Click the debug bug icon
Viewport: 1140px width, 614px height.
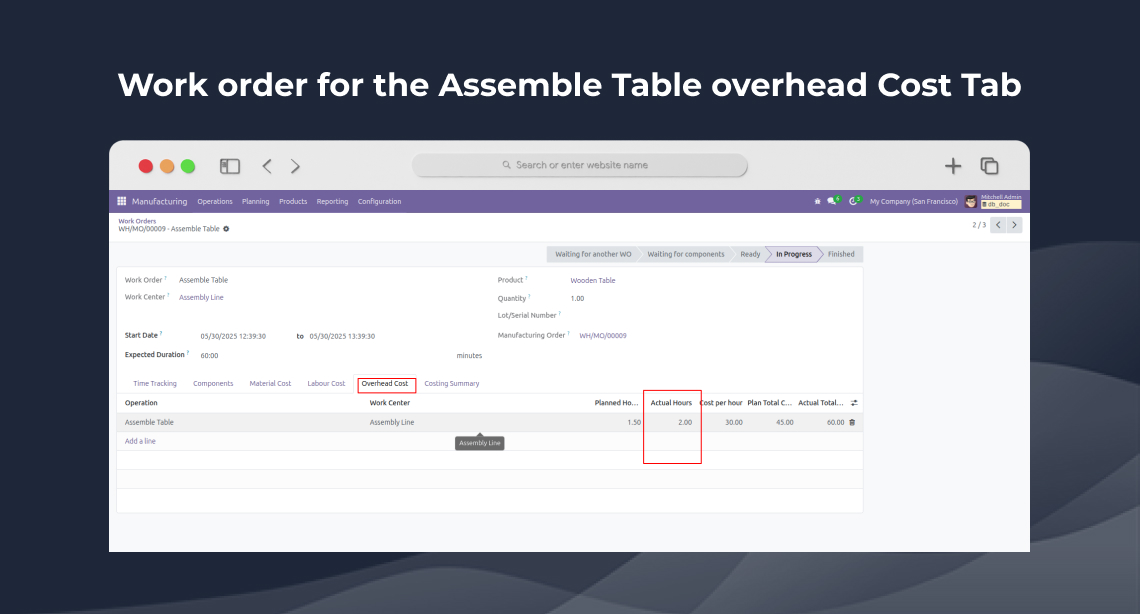(817, 201)
